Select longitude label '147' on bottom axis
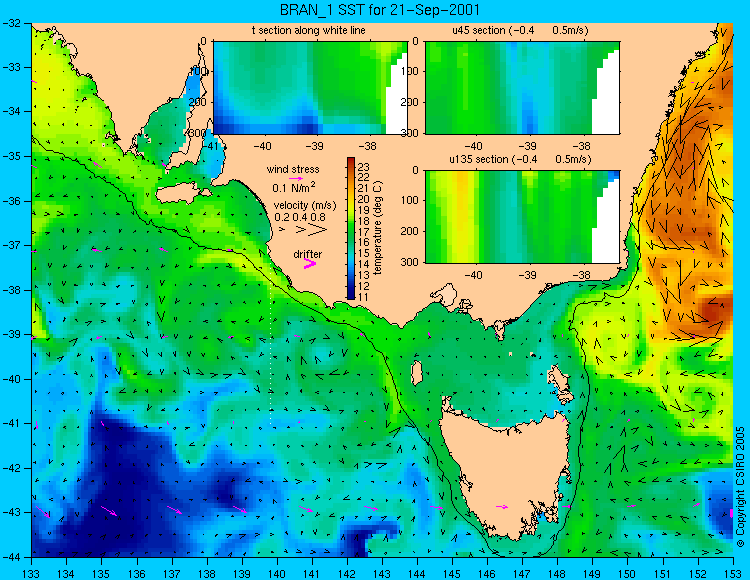Viewport: 750px width, 580px height. 522,574
